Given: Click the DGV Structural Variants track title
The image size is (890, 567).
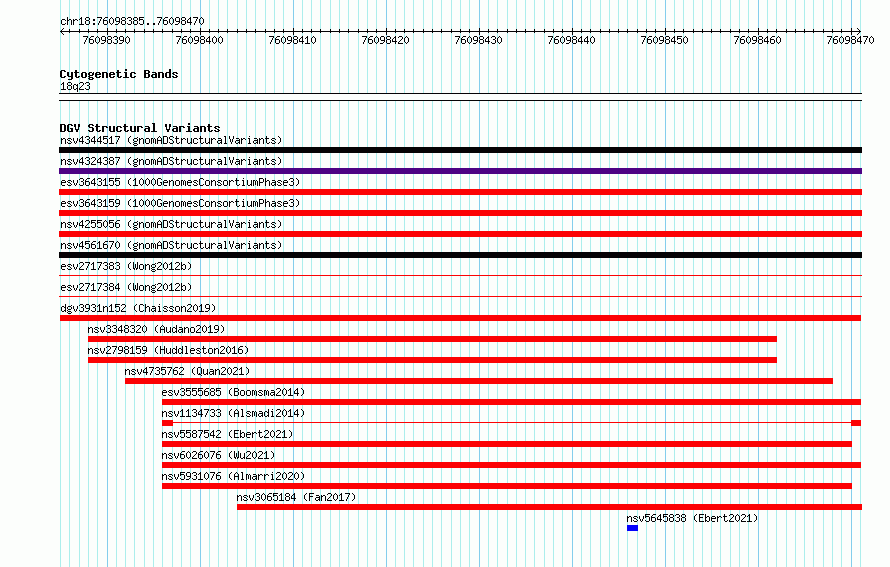Looking at the screenshot, I should (140, 128).
